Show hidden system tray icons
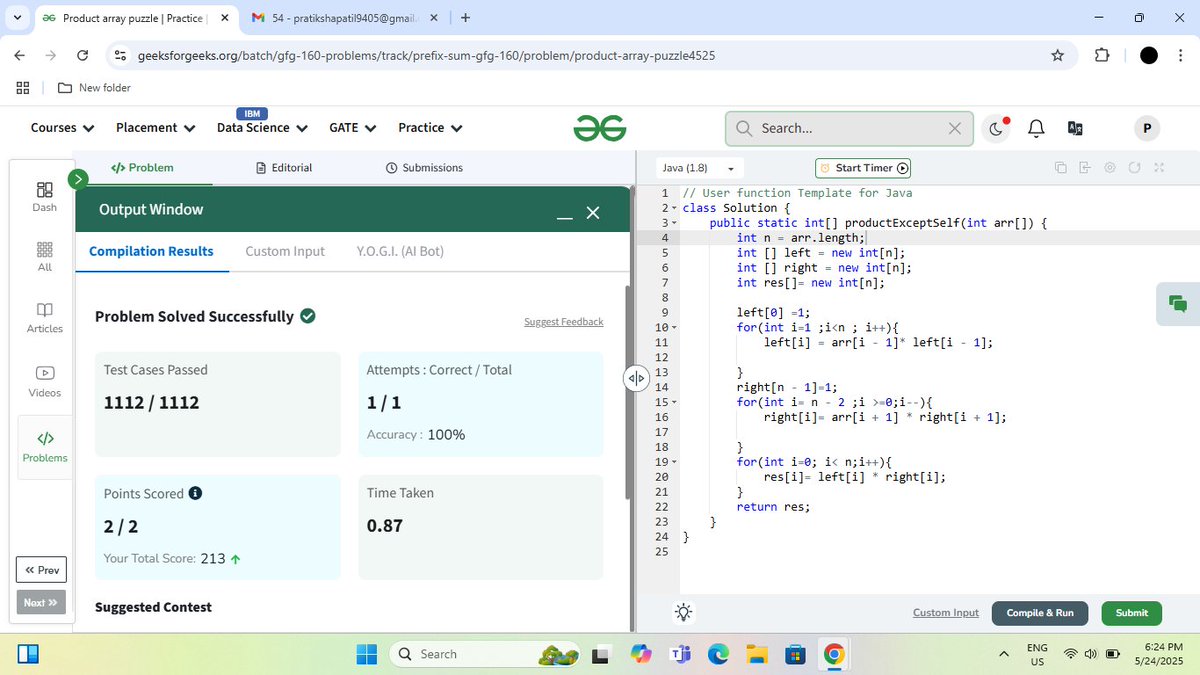Screen dimensions: 1200x675 [1004, 654]
